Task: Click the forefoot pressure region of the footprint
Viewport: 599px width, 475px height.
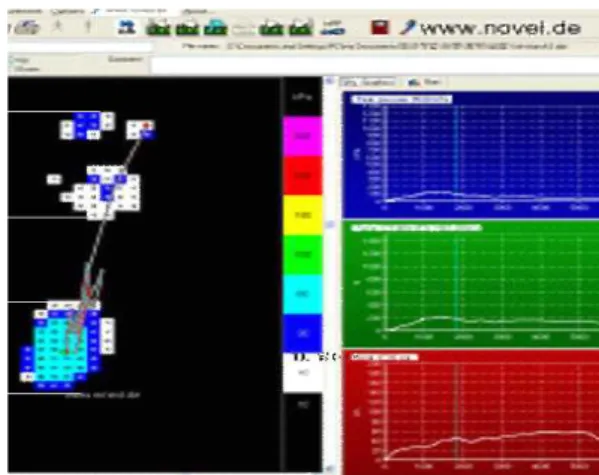Action: [x=100, y=193]
